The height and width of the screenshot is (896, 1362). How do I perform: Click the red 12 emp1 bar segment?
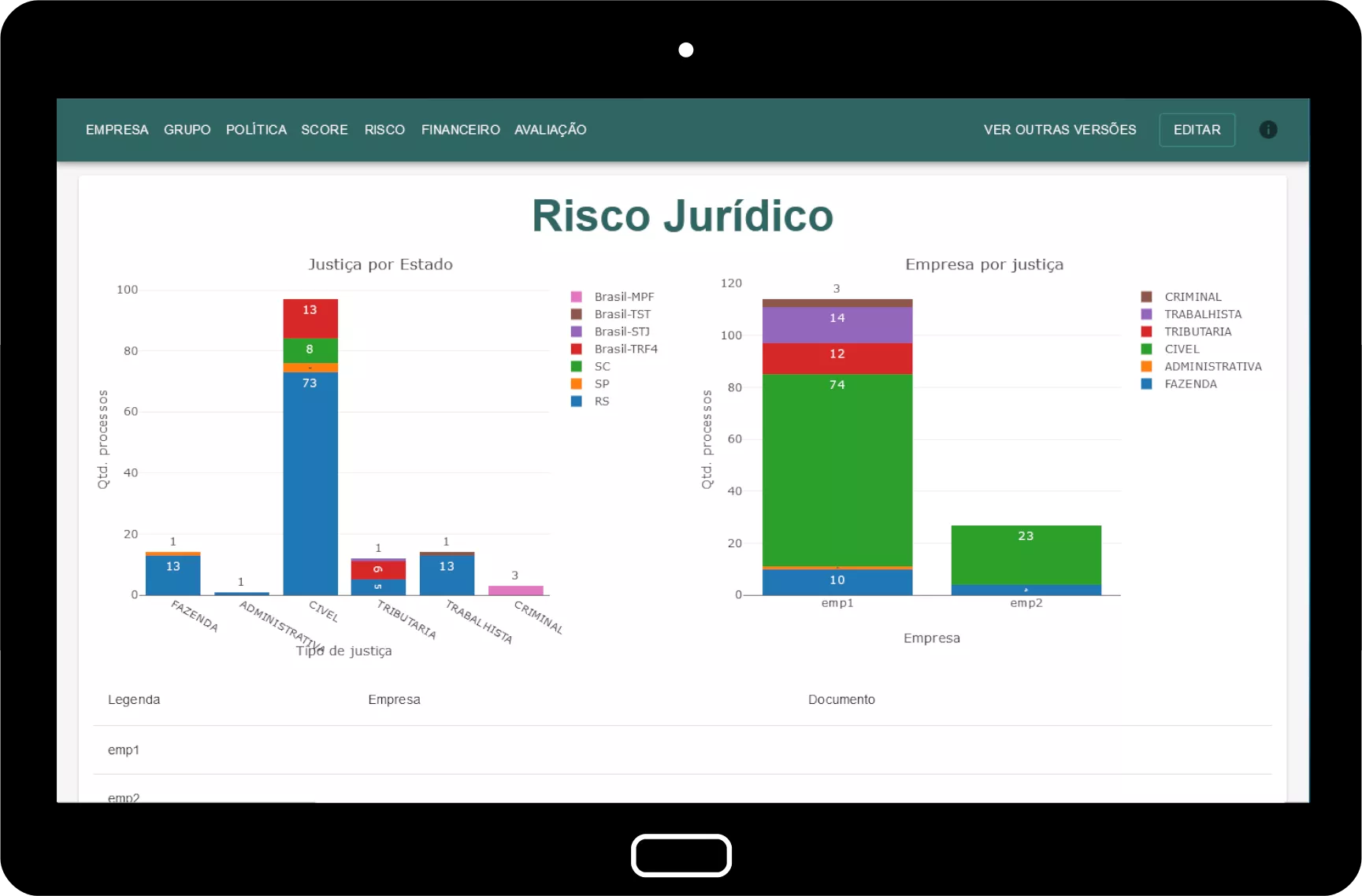(837, 358)
